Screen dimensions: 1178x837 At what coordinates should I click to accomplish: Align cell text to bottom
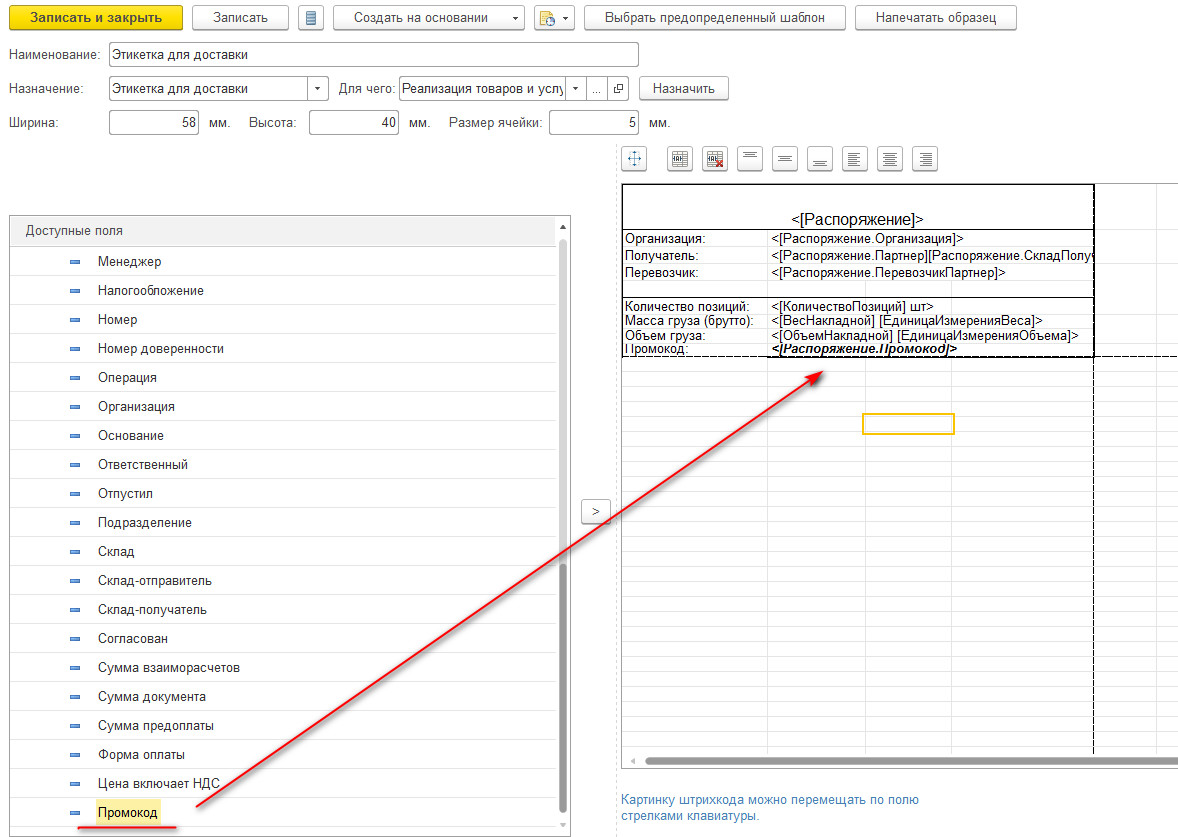[x=820, y=159]
